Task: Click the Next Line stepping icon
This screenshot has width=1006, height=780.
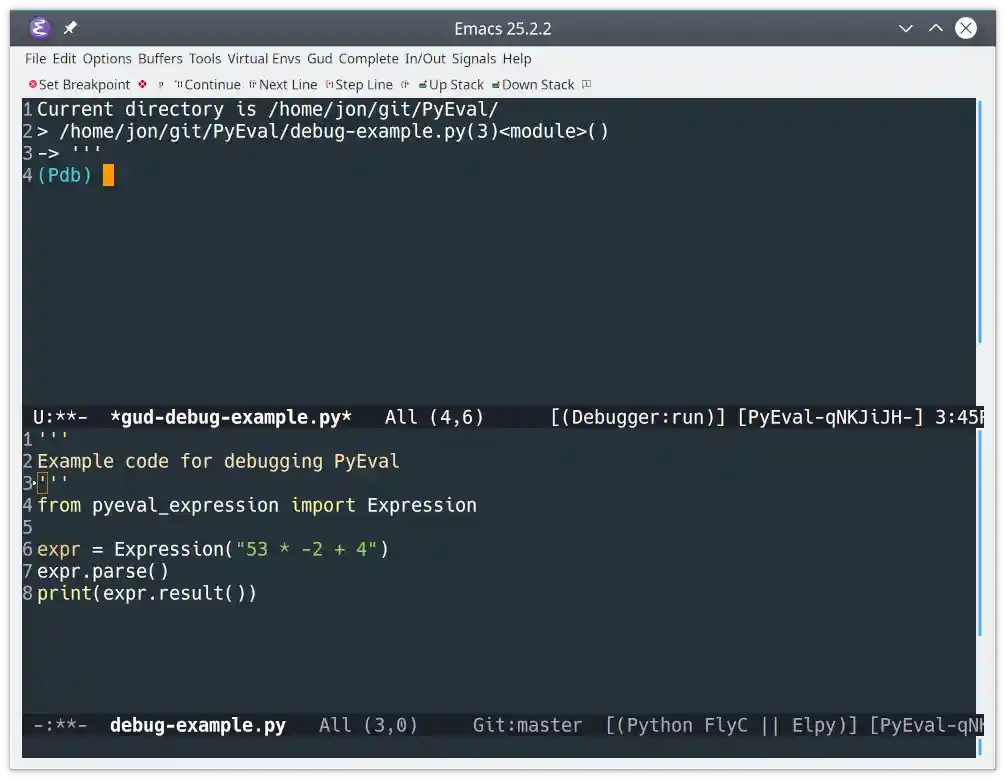Action: pos(283,85)
